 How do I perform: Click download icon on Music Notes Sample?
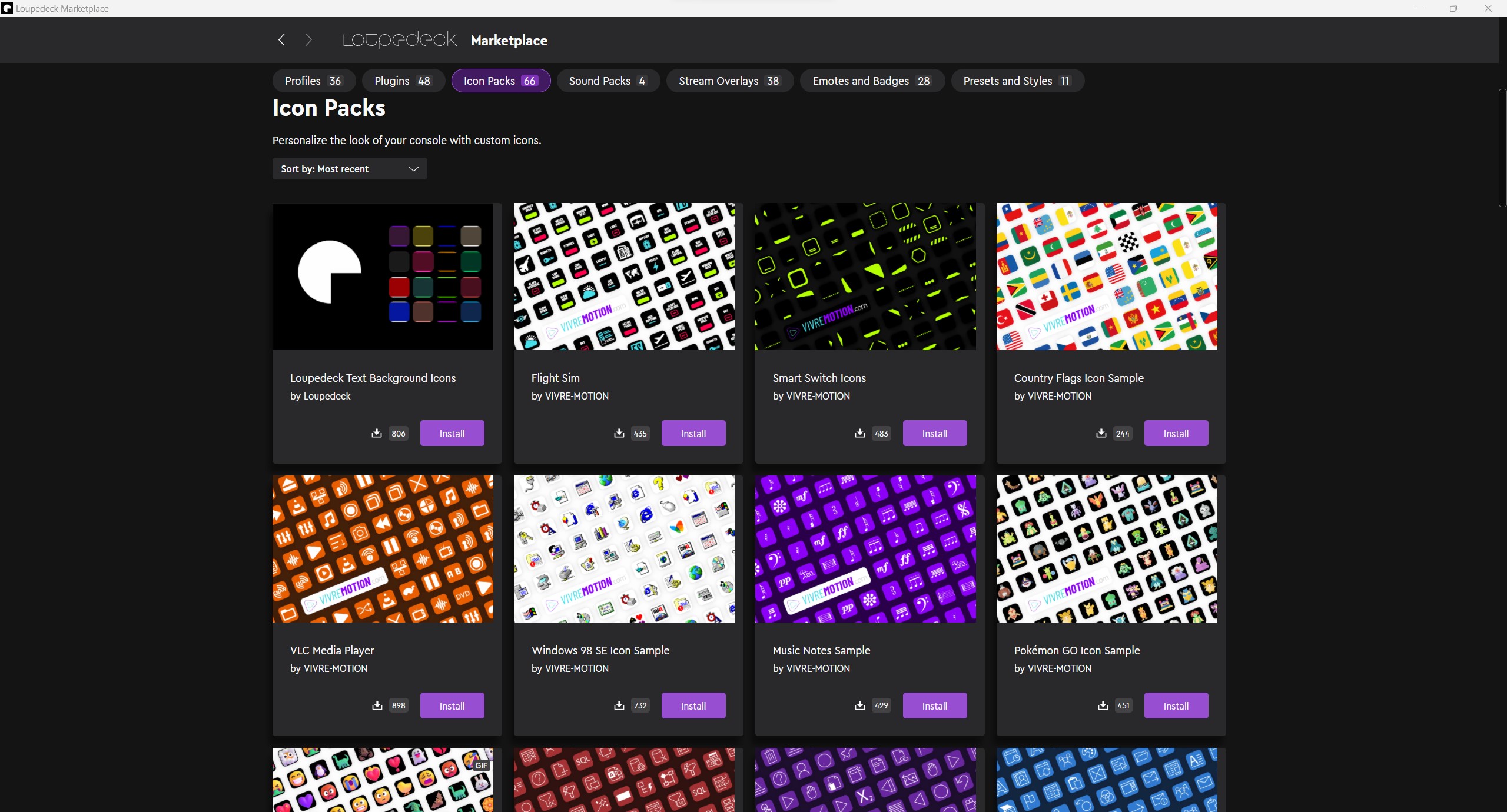pyautogui.click(x=860, y=705)
